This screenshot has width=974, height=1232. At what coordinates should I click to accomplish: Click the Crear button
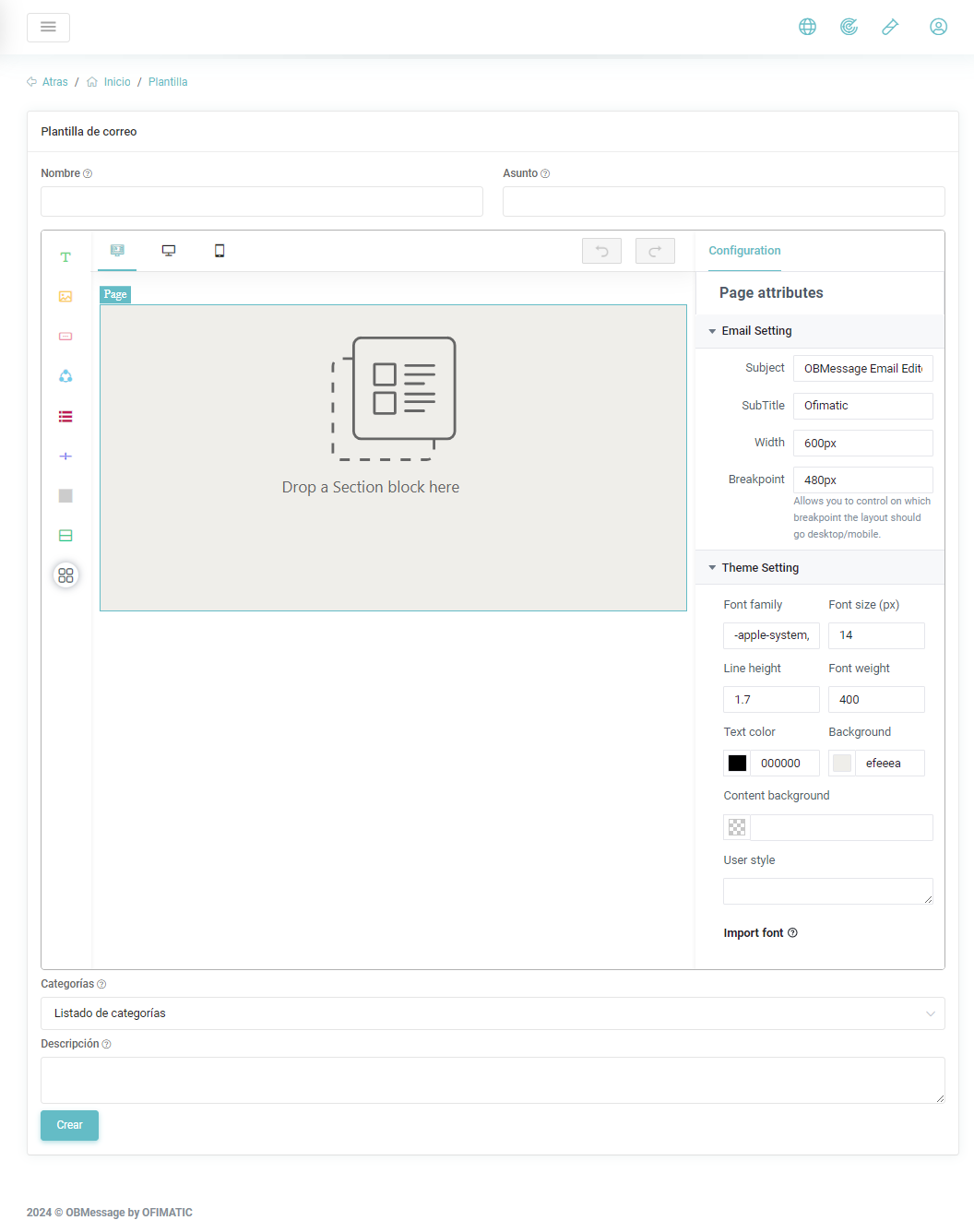69,1125
